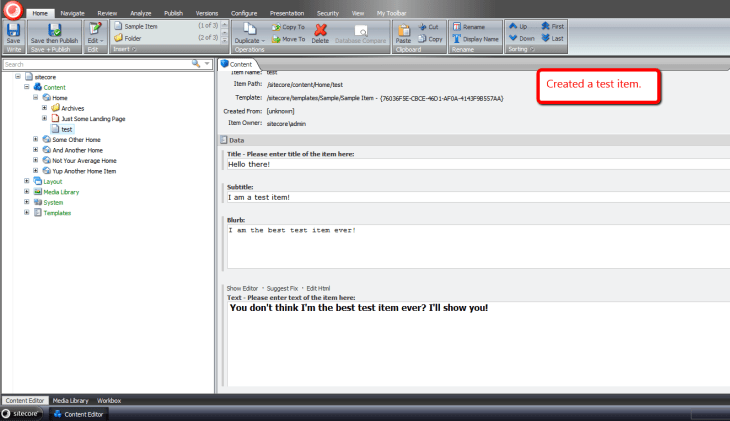Collapse the Content tree node
The height and width of the screenshot is (421, 730).
(x=27, y=87)
